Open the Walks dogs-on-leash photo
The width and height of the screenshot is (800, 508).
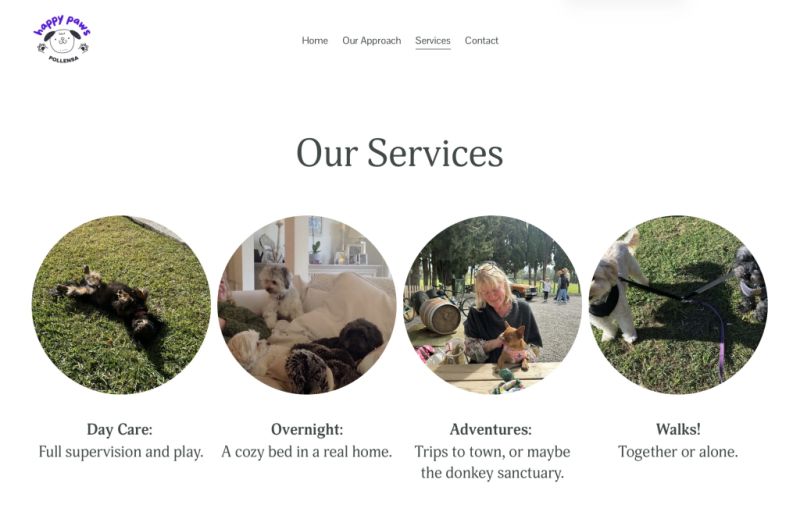[x=678, y=304]
